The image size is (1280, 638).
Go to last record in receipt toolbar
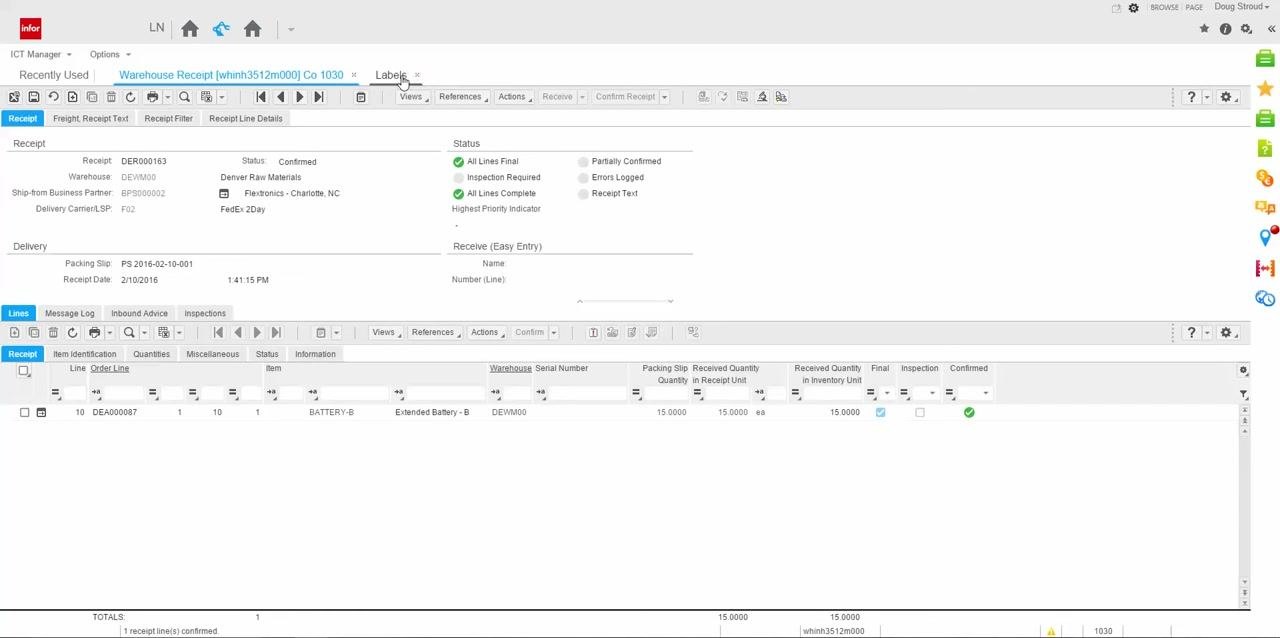click(x=318, y=97)
